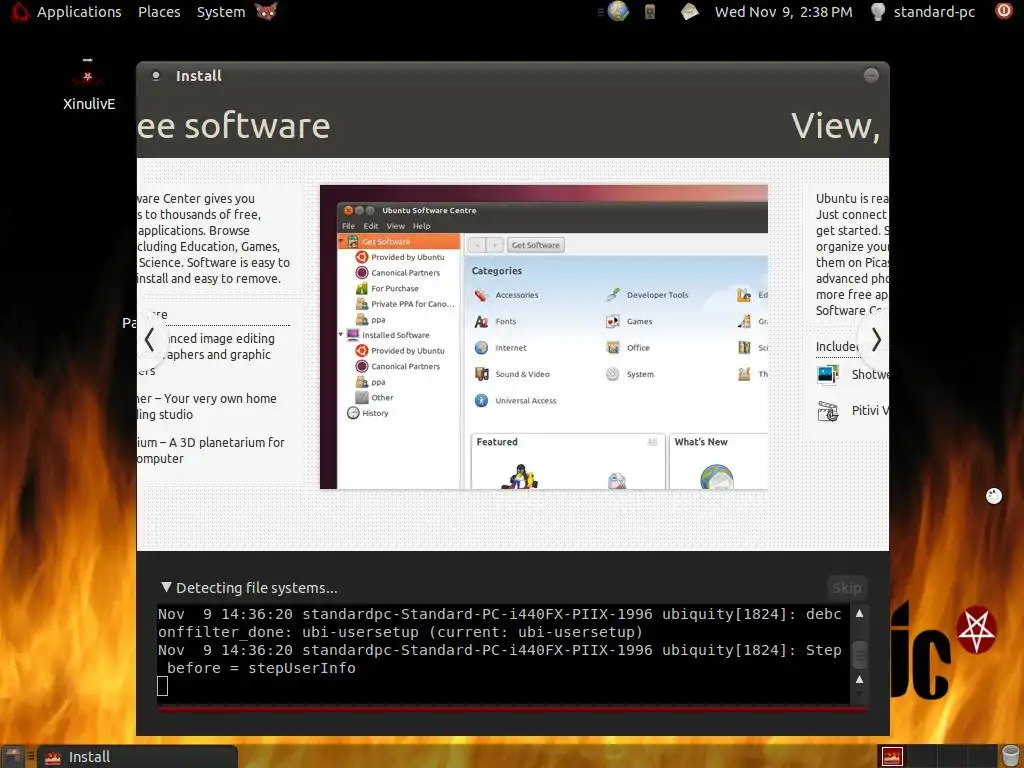Open the Trash icon in bottom panel
Screen dimensions: 1024x768
pos(1010,756)
